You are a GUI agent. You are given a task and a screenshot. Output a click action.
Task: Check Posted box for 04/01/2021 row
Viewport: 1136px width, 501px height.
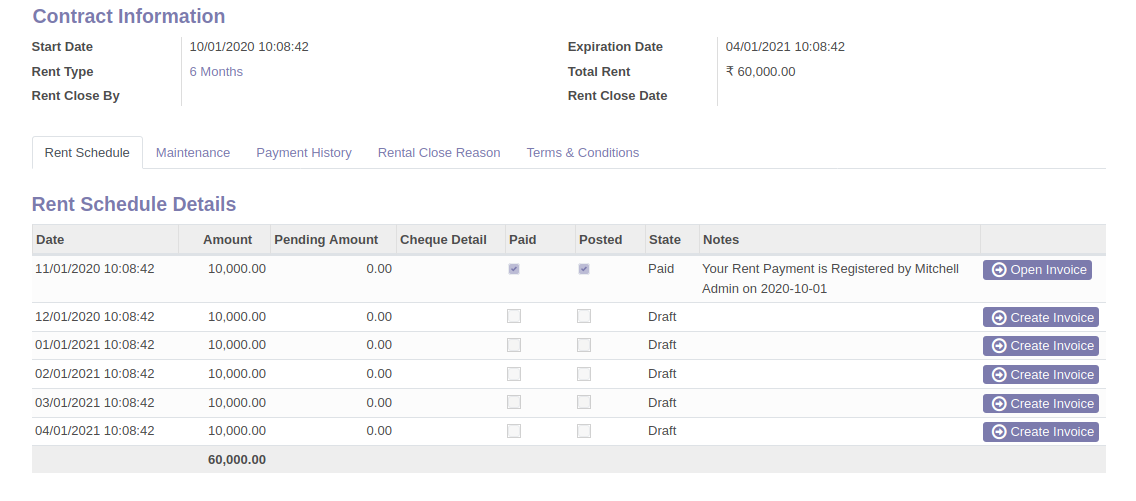584,431
